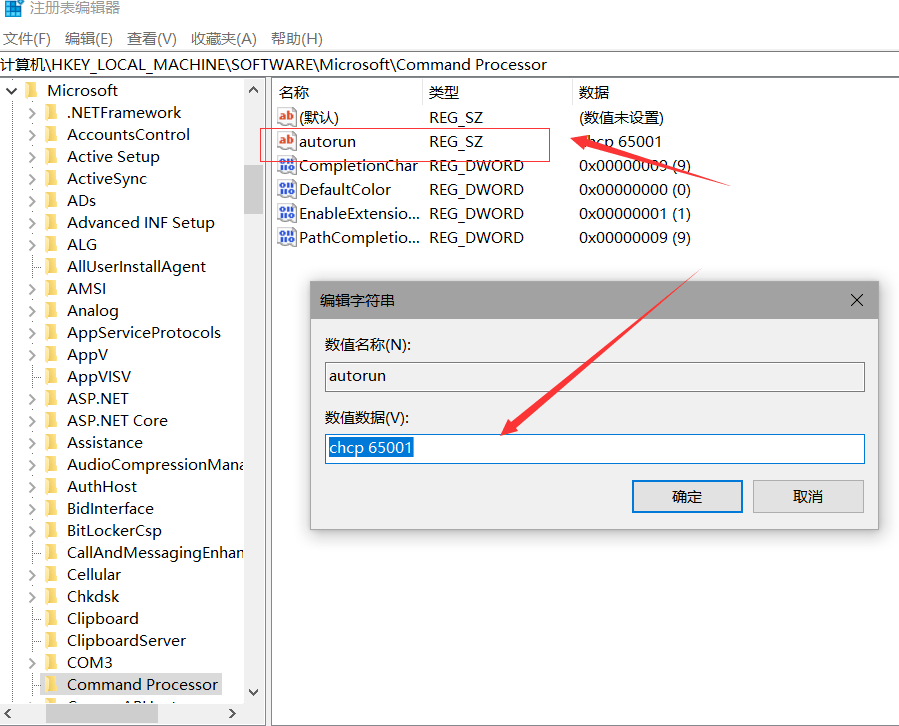
Task: Click the Chkdsk folder icon
Action: pyautogui.click(x=52, y=596)
